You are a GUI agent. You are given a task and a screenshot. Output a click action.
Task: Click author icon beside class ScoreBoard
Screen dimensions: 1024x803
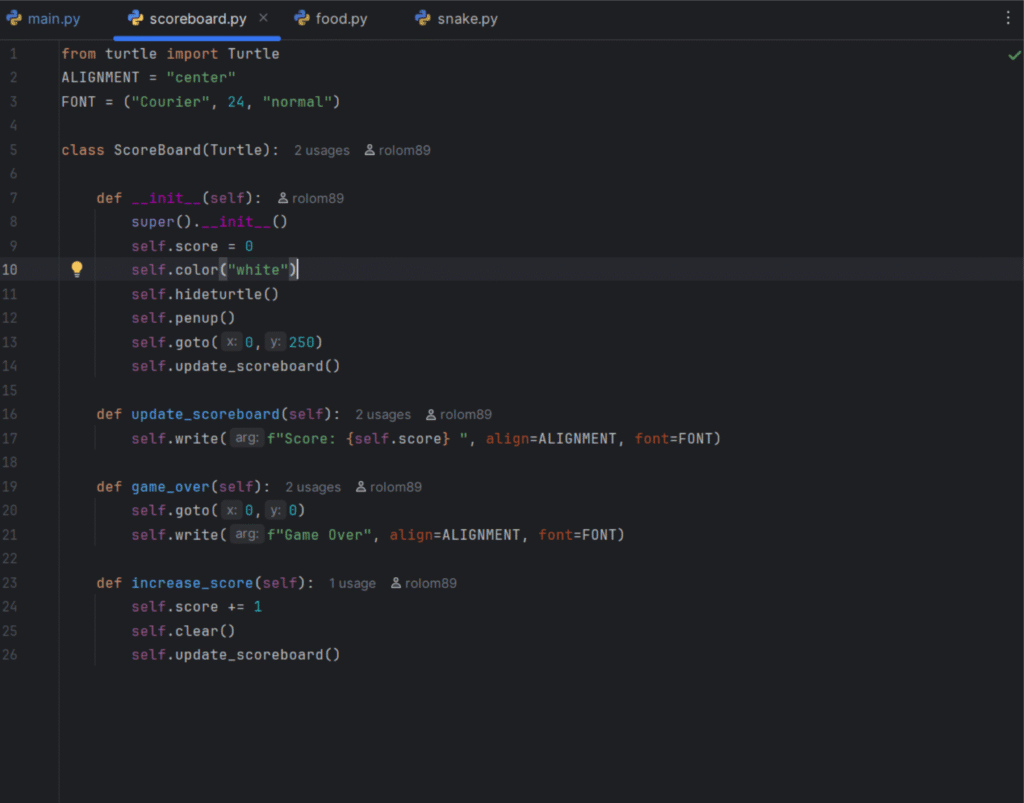pos(370,151)
